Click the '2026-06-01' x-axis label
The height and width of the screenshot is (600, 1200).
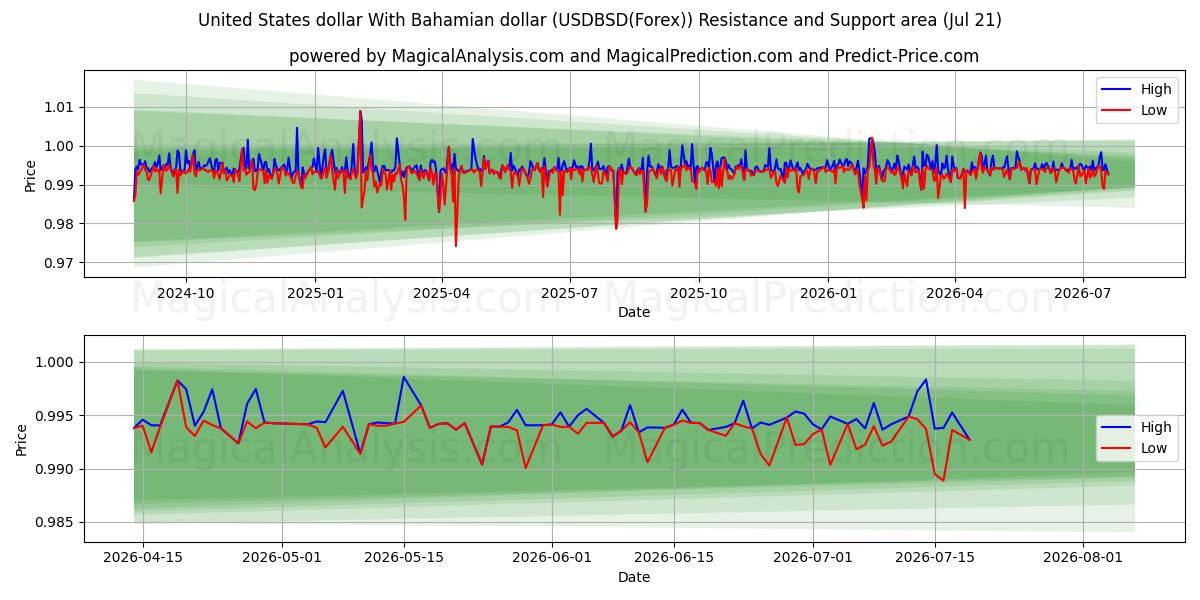(553, 559)
